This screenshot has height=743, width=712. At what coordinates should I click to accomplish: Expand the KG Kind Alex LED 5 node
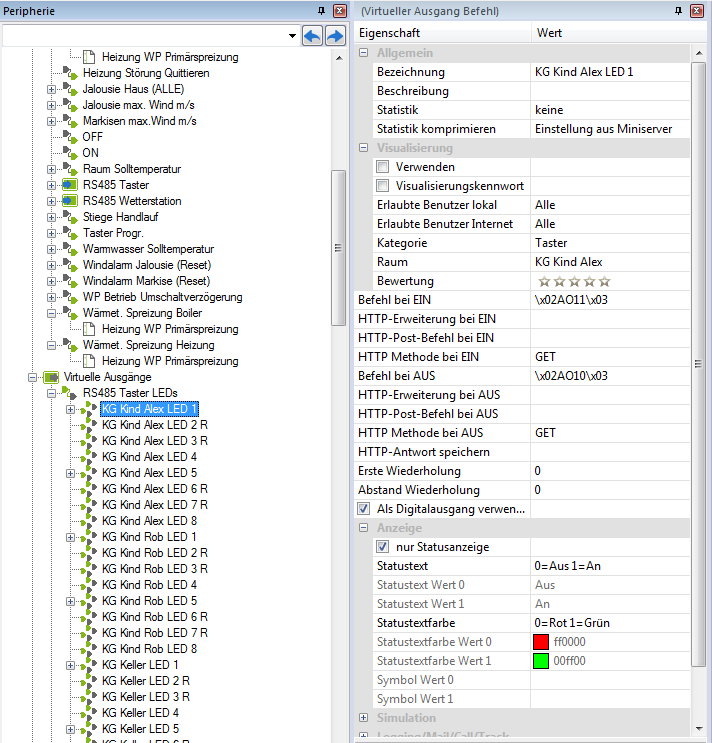(x=70, y=473)
